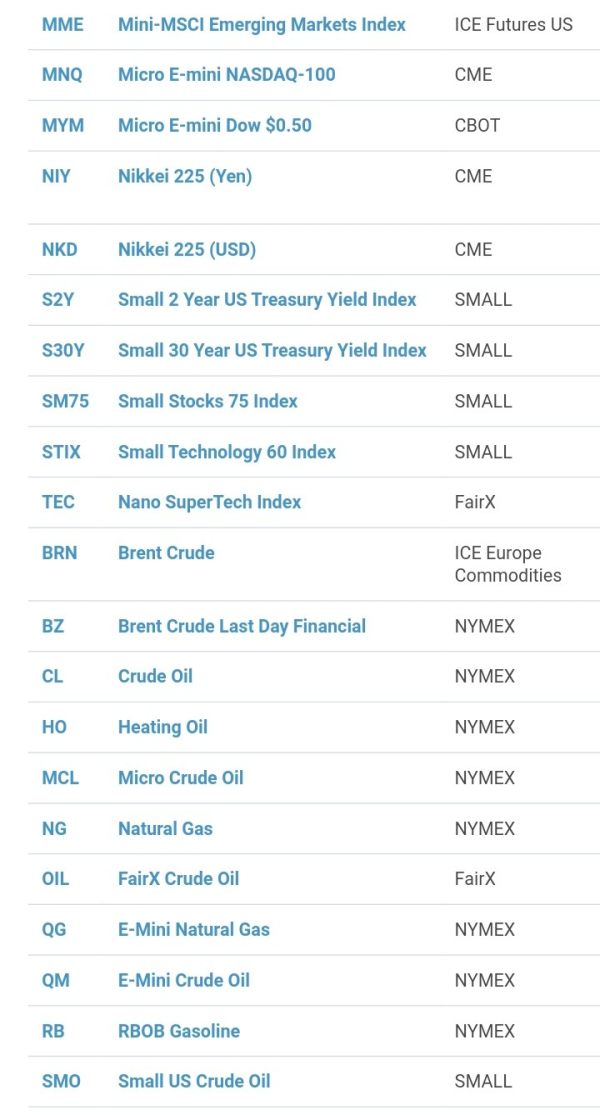
Task: Open the MME symbol link
Action: tap(63, 25)
